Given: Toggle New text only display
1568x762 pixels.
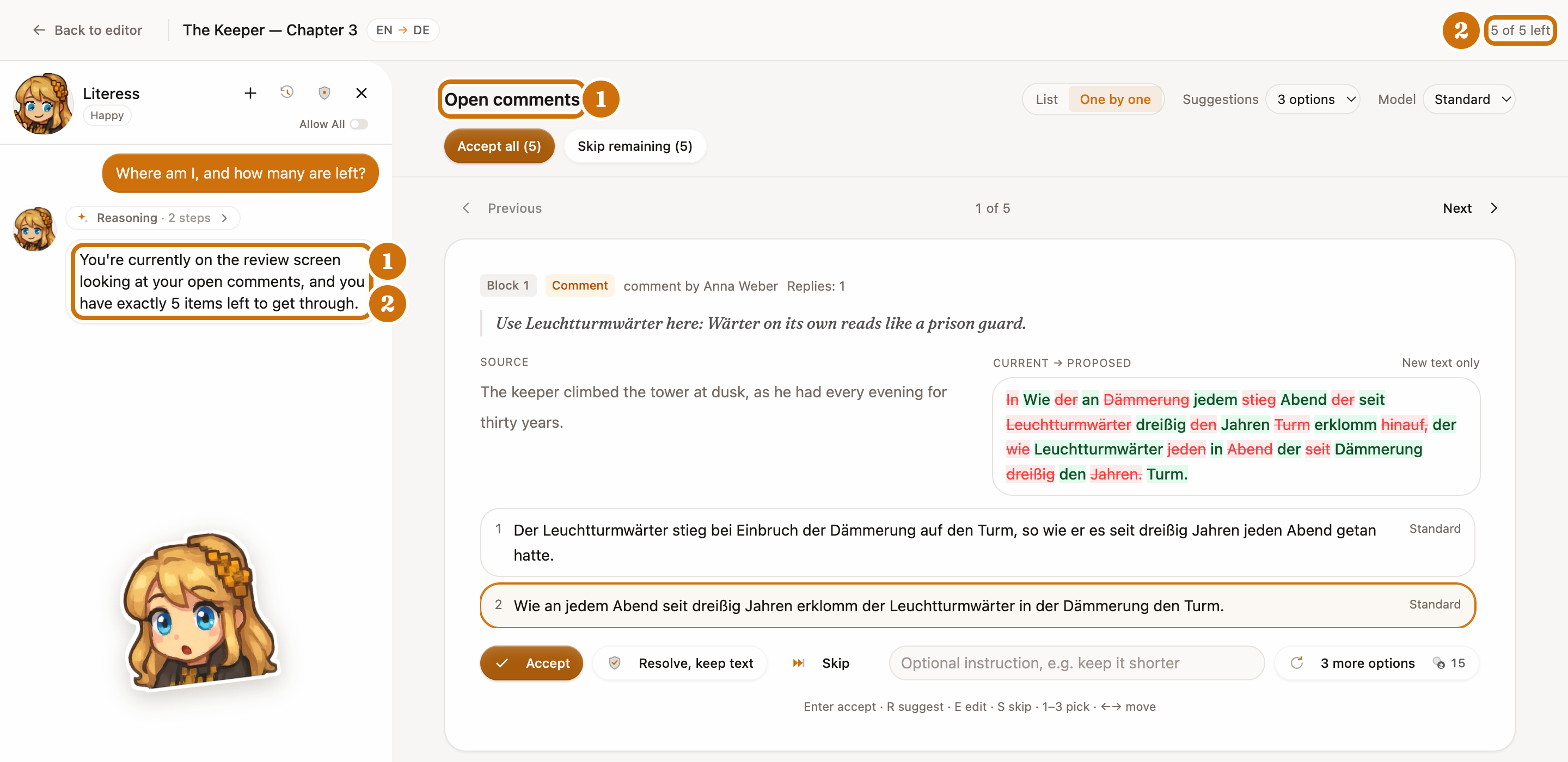Looking at the screenshot, I should coord(1440,362).
